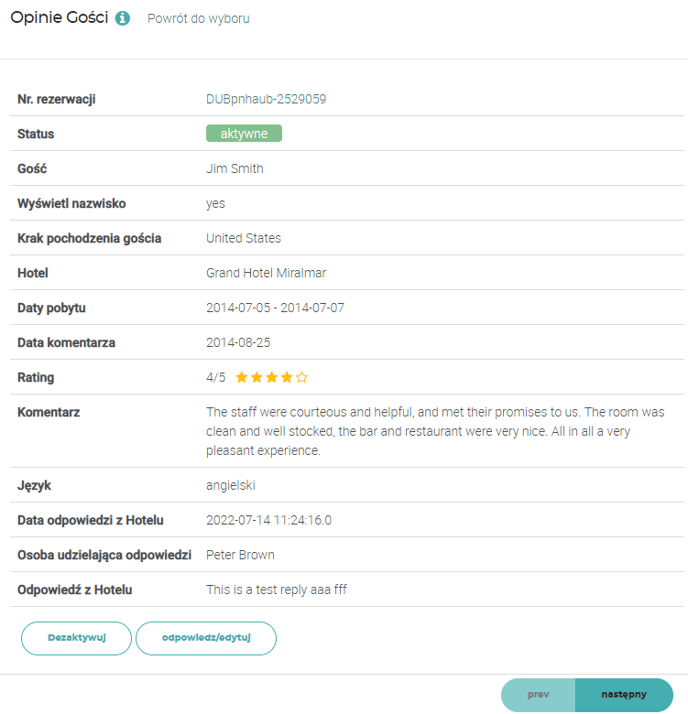Screen dimensions: 688x714
Task: Click the hotel reply text 'This is a test reply'
Action: click(276, 590)
